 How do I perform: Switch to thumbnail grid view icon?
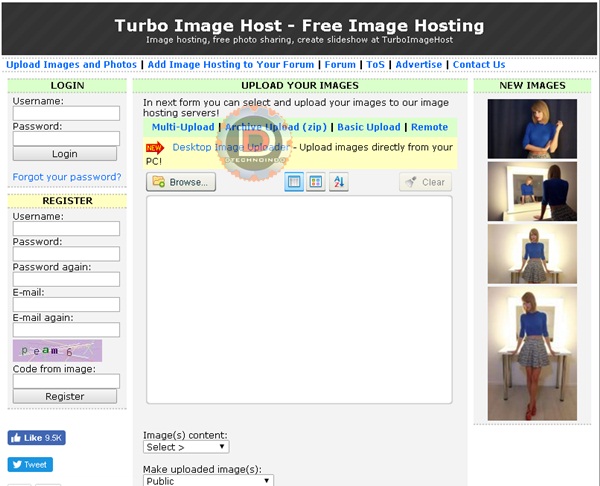(316, 182)
